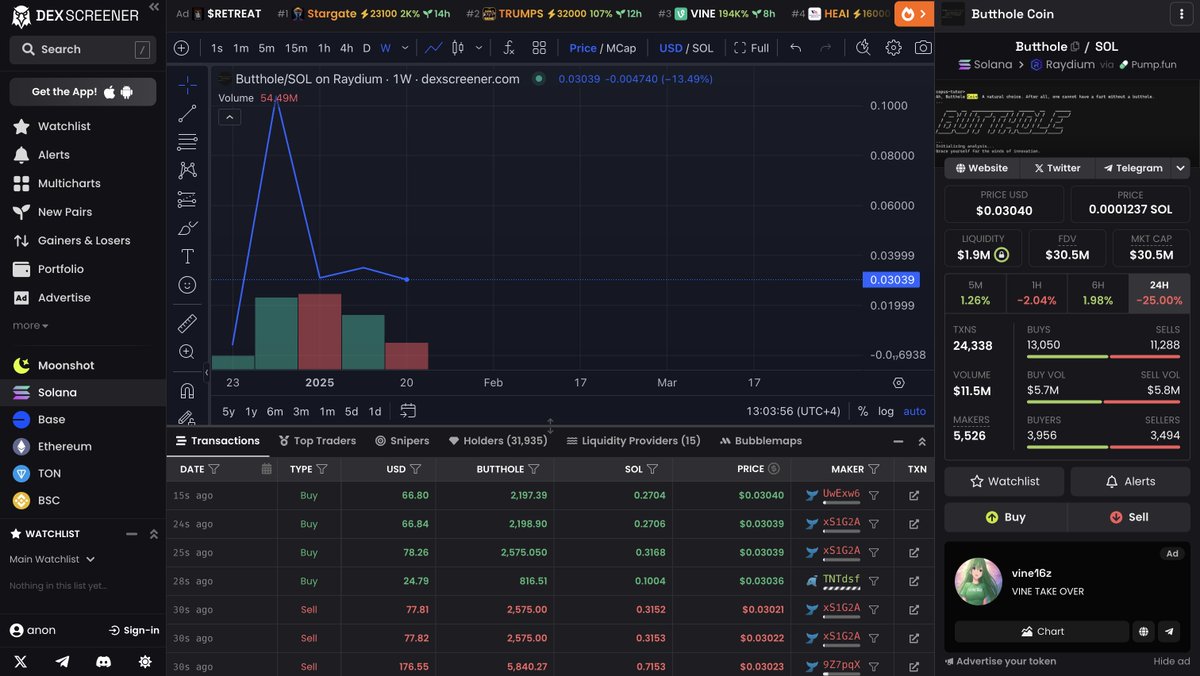Select the text annotation tool

coord(187,257)
